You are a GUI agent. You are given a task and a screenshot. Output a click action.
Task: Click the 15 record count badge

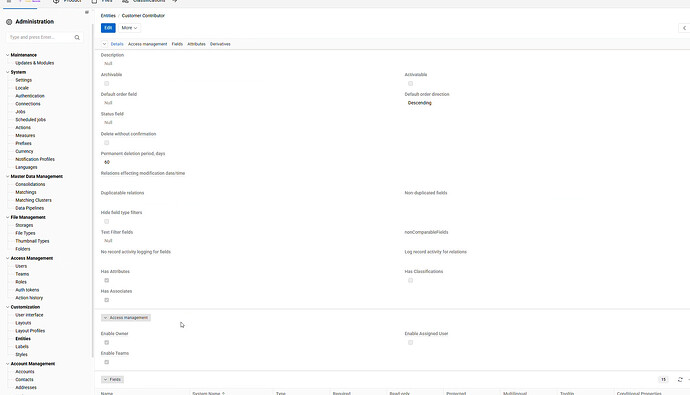[x=663, y=380]
